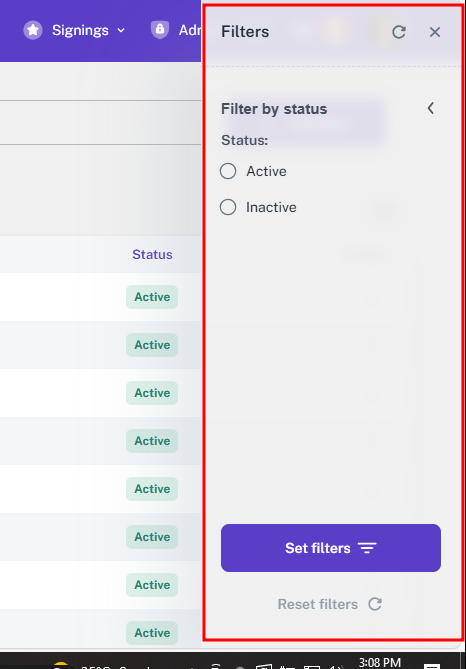Open the taskbar notification center icon
This screenshot has height=669, width=466.
point(432,666)
